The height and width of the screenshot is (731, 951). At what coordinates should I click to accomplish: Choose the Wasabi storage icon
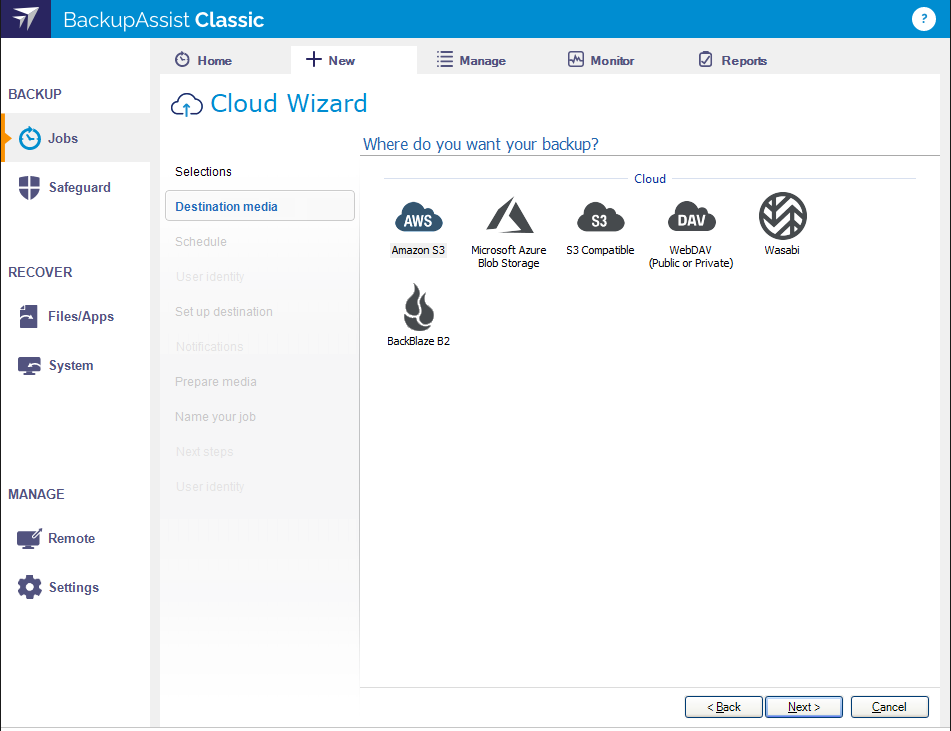[782, 216]
